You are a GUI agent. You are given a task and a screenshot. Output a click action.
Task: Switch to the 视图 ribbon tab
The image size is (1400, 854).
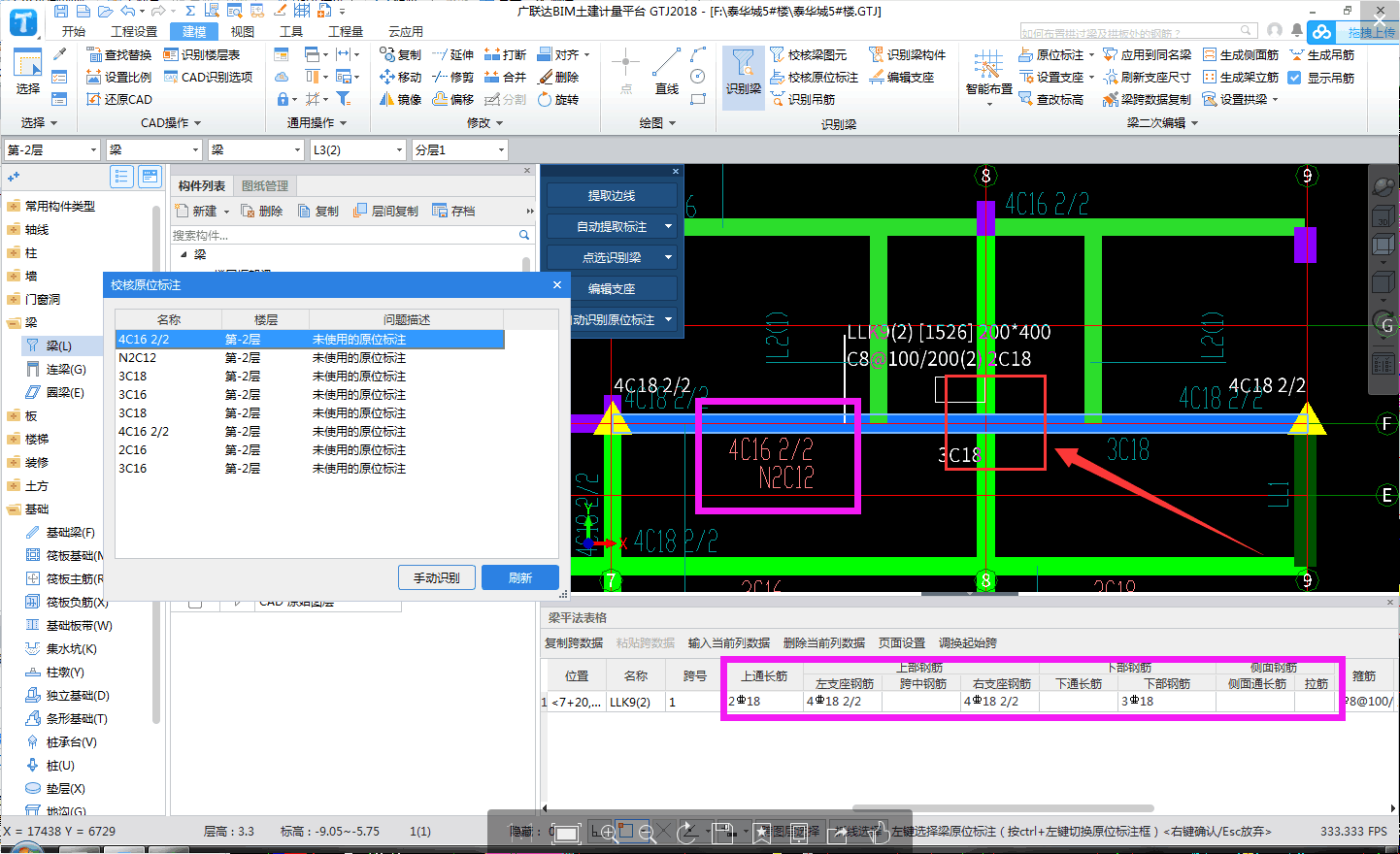pos(243,31)
